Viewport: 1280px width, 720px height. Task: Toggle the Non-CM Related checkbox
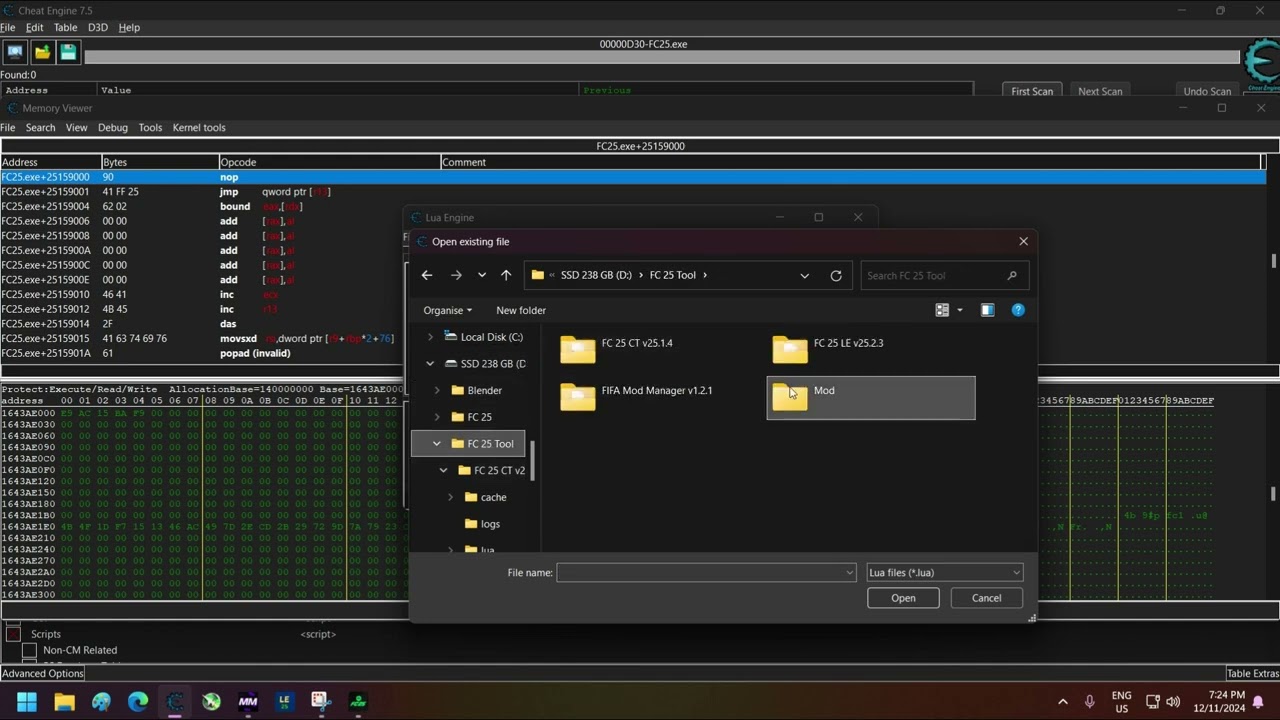point(29,650)
